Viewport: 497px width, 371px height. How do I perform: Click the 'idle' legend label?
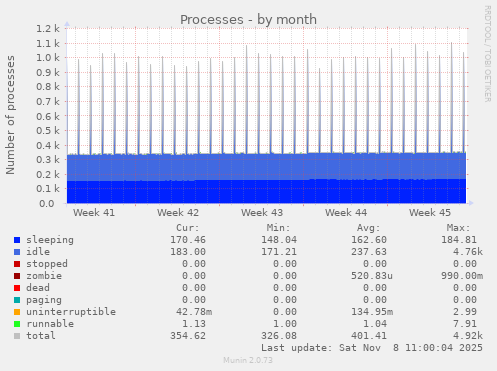(38, 252)
